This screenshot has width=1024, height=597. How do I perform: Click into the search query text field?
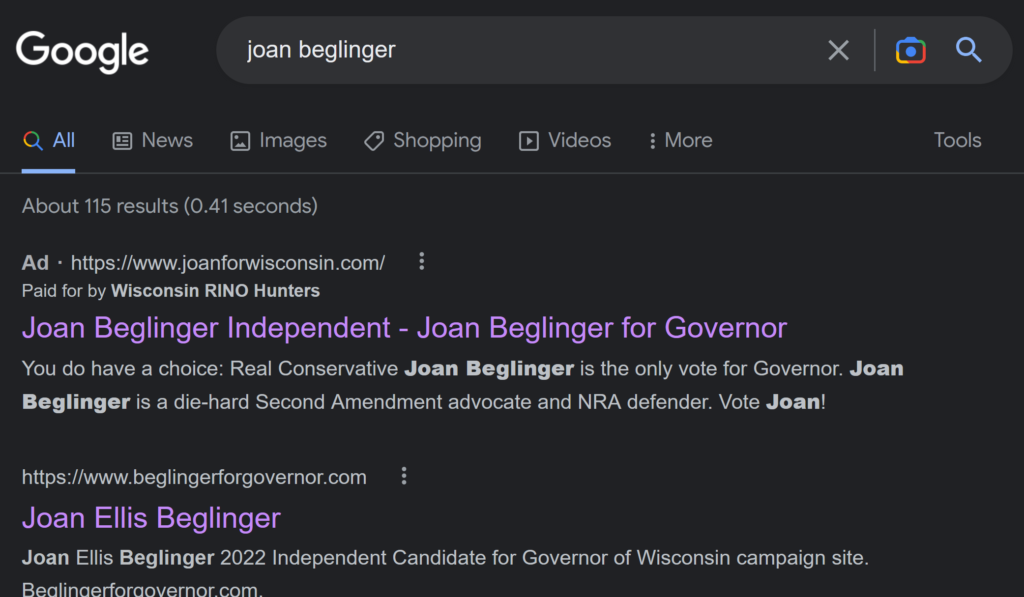coord(520,50)
